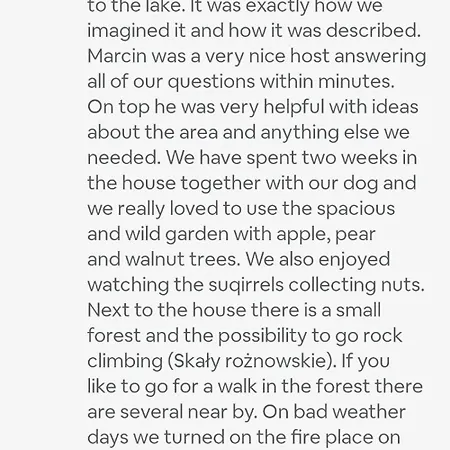The width and height of the screenshot is (450, 450).
Task: Select the word "spacious"
Action: click(356, 209)
